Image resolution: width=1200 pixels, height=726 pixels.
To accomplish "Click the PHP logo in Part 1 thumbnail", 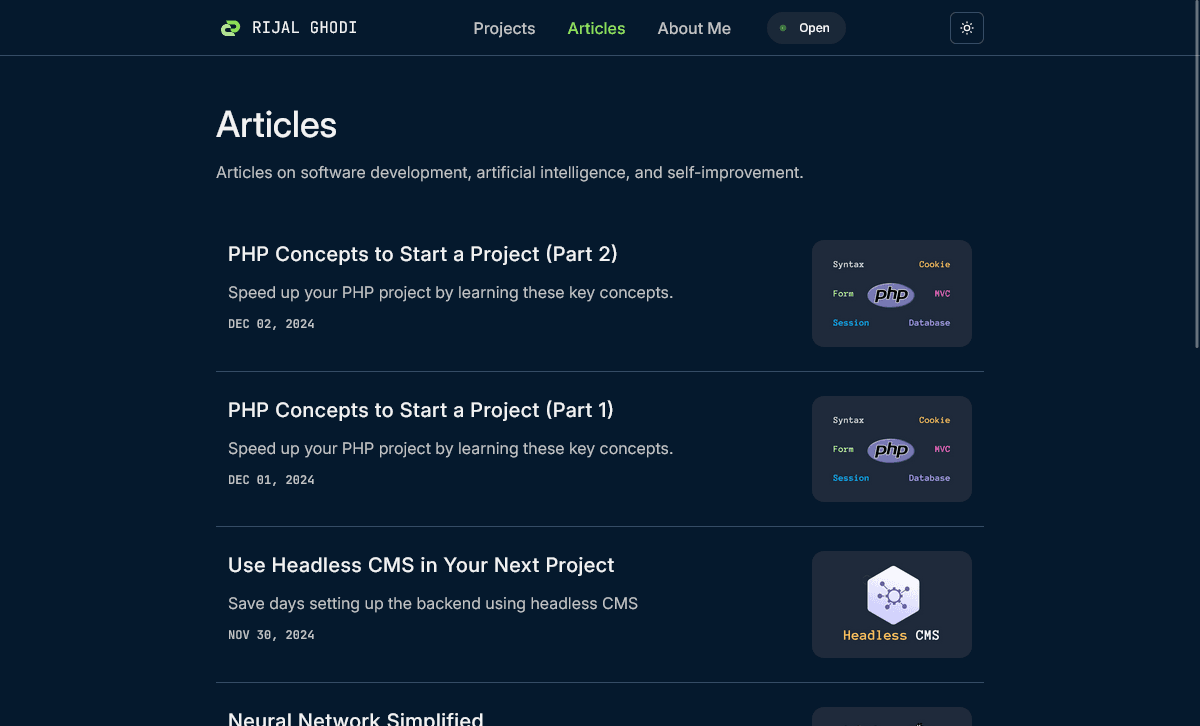I will pos(890,450).
